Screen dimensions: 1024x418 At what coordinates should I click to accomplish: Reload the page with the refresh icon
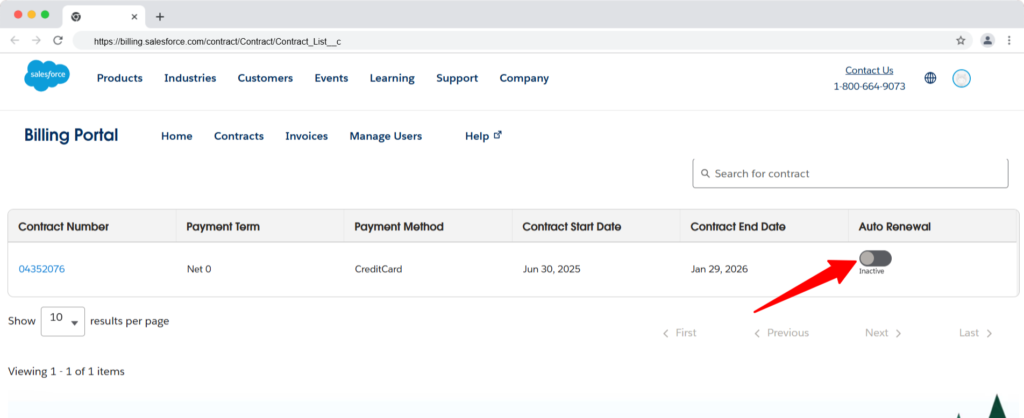coord(57,40)
